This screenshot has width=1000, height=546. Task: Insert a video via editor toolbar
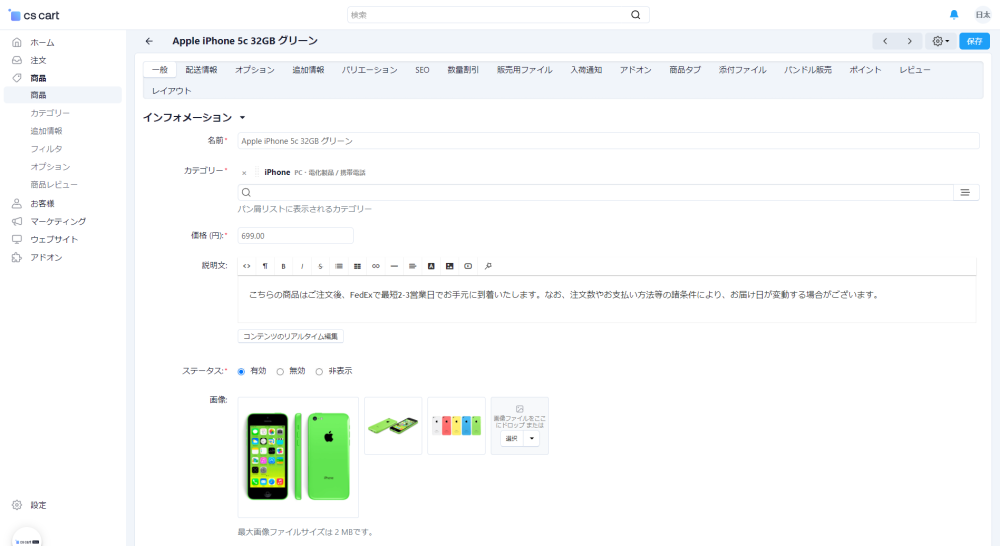468,266
